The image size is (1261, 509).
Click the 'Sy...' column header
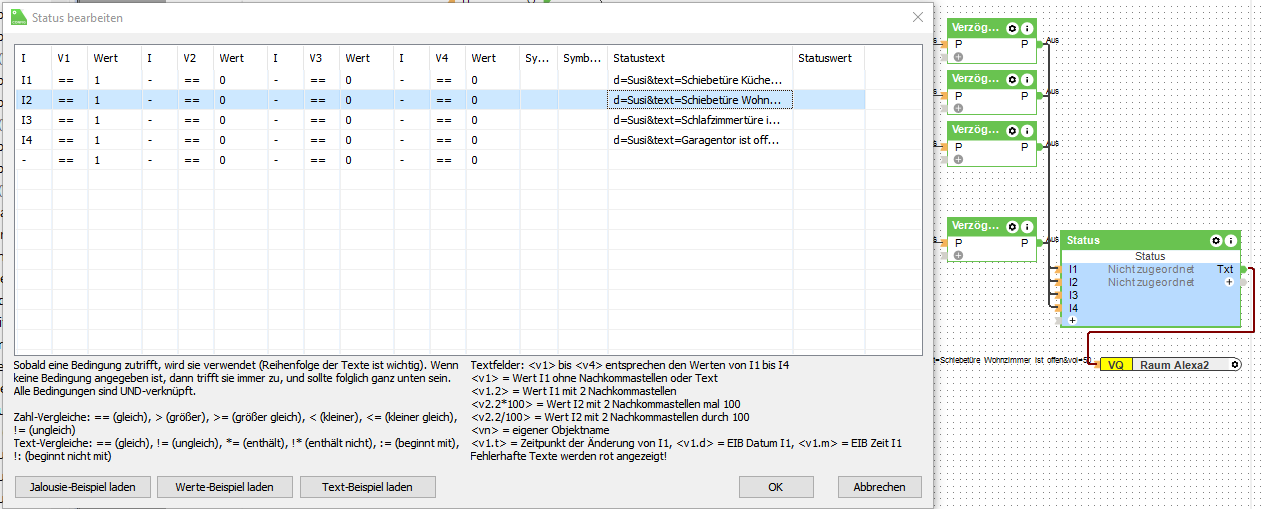click(x=538, y=58)
